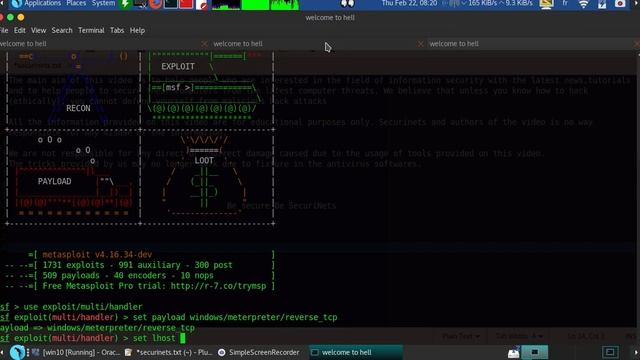
Task: Select the active workspace in switcher
Action: [x=535, y=352]
